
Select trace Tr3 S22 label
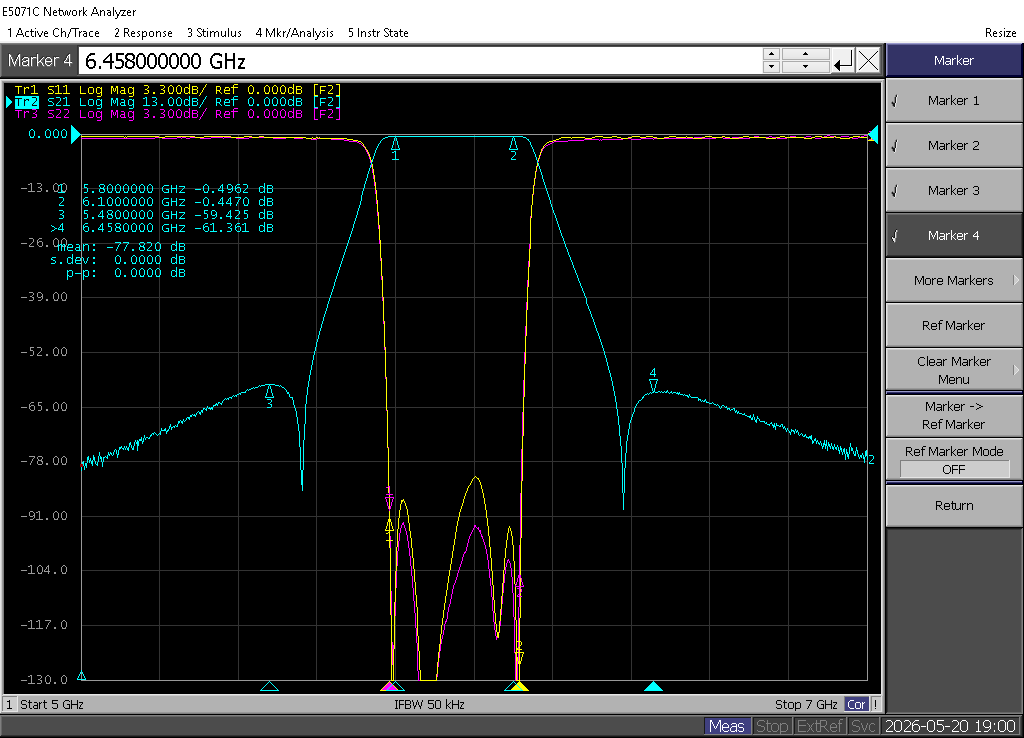(x=178, y=114)
